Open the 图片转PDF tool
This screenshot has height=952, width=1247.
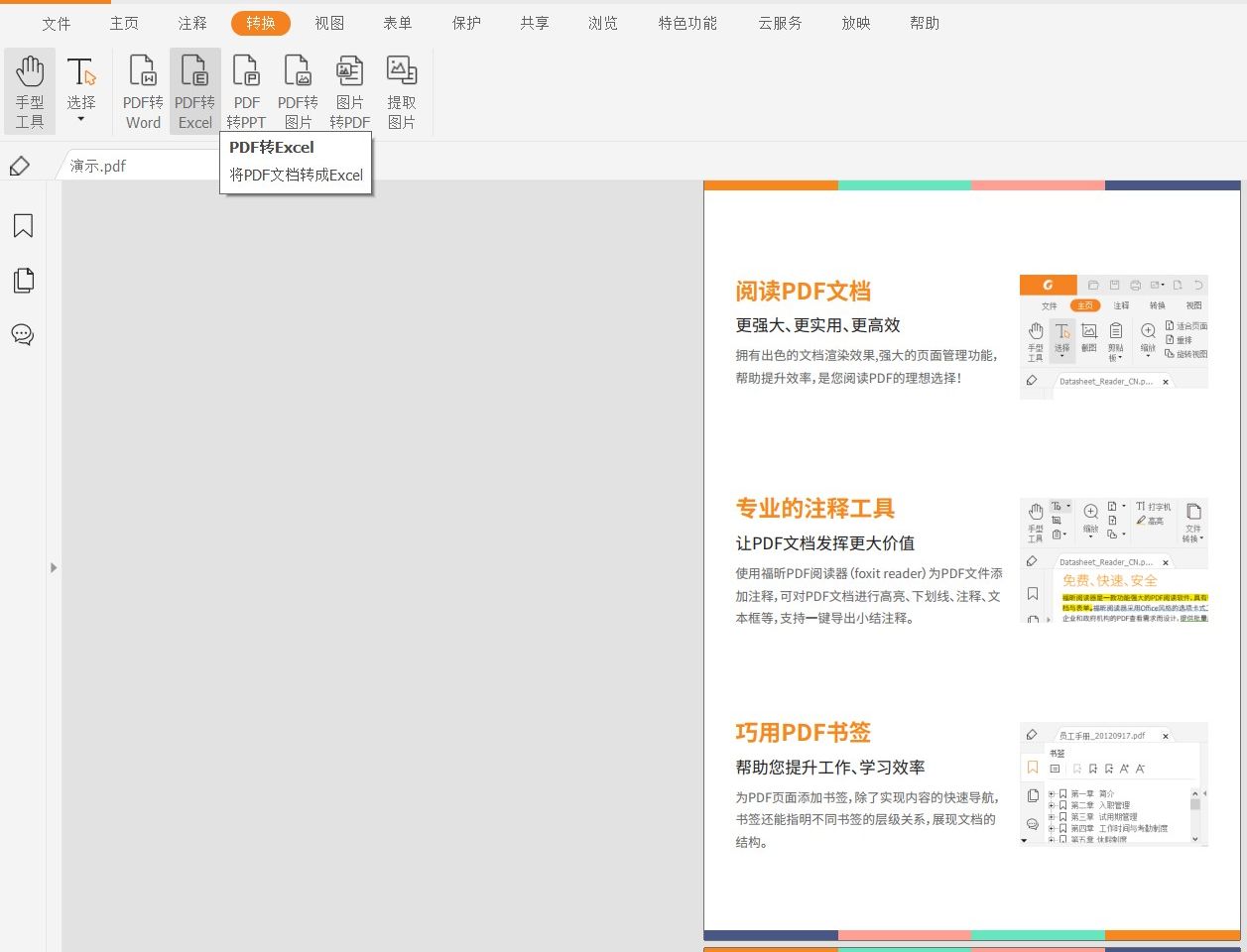point(349,89)
